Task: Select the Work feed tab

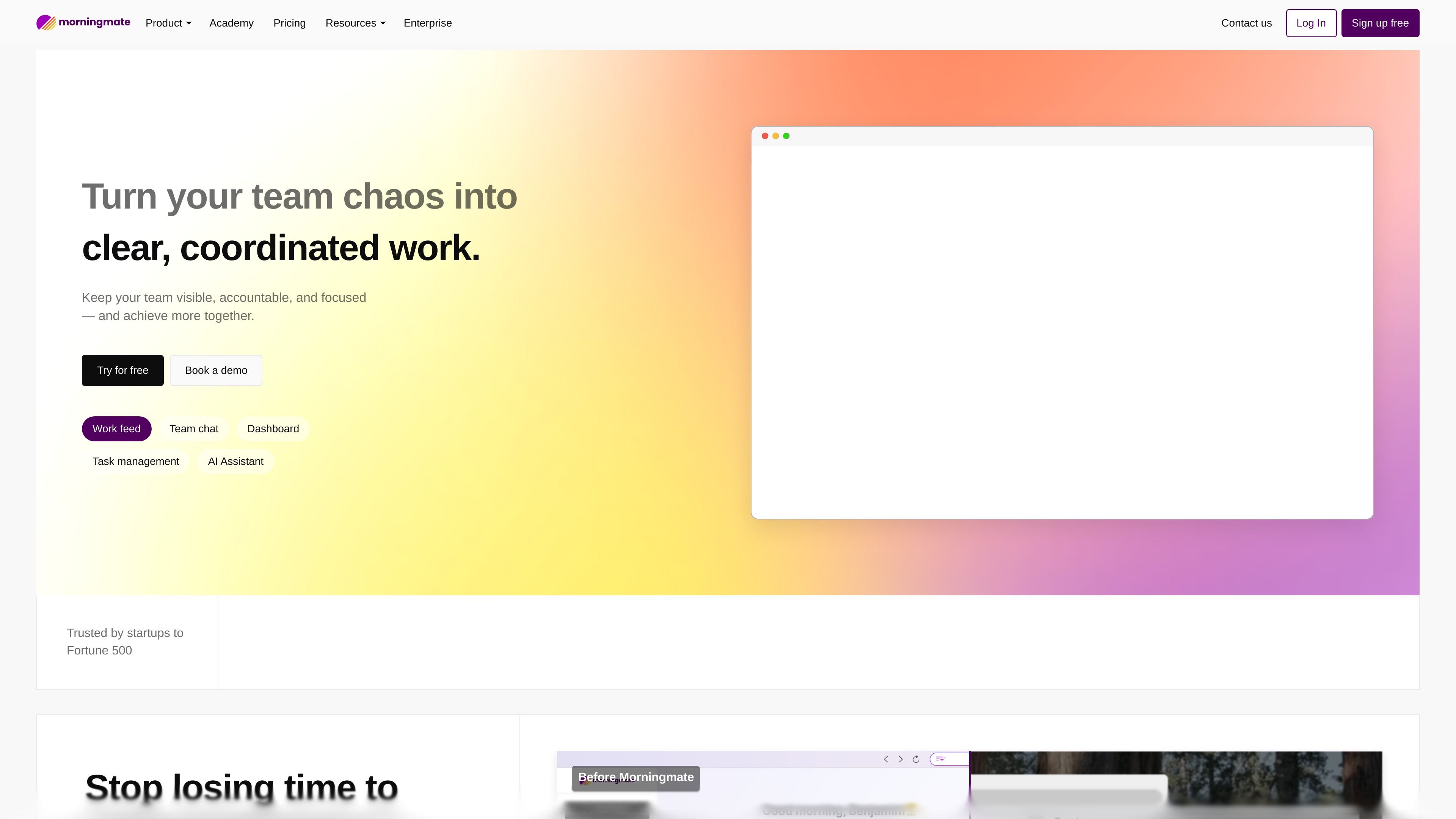Action: (x=116, y=429)
